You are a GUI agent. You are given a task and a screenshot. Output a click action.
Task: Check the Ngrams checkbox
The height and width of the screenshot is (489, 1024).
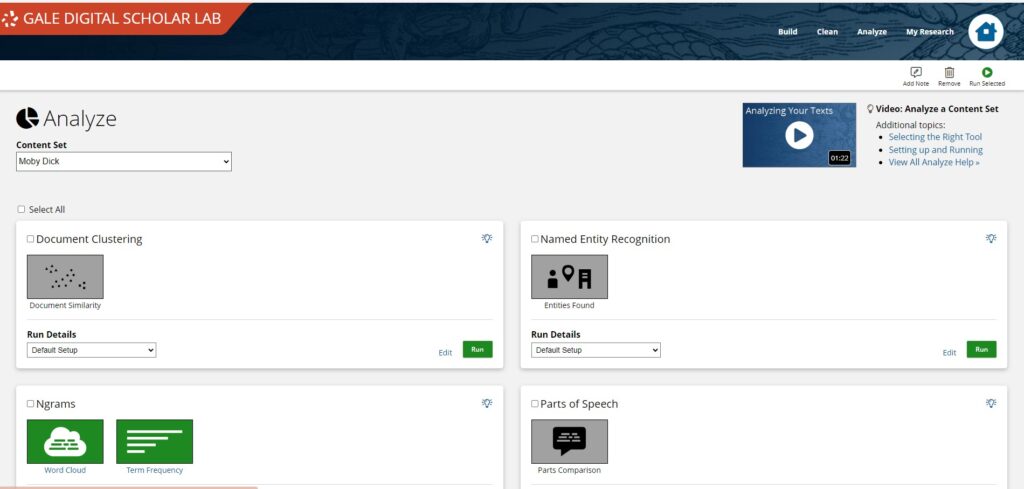31,403
